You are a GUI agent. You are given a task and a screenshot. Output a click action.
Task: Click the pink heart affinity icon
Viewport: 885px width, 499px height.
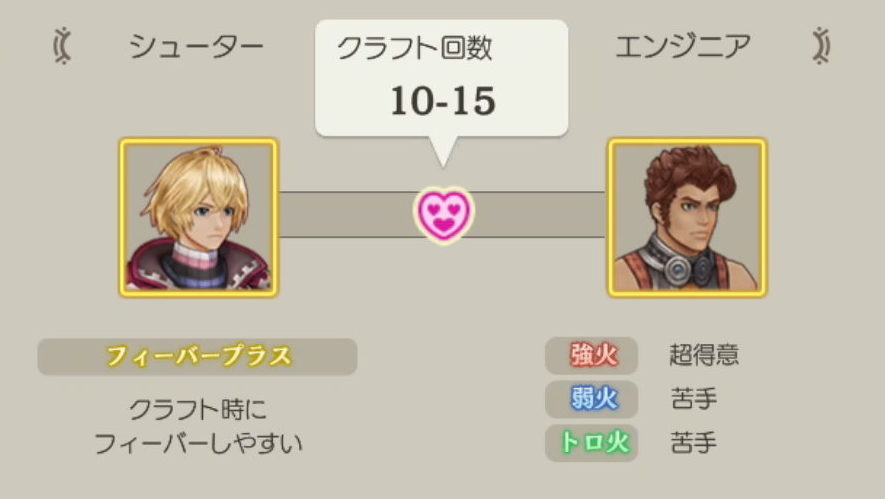coord(444,215)
